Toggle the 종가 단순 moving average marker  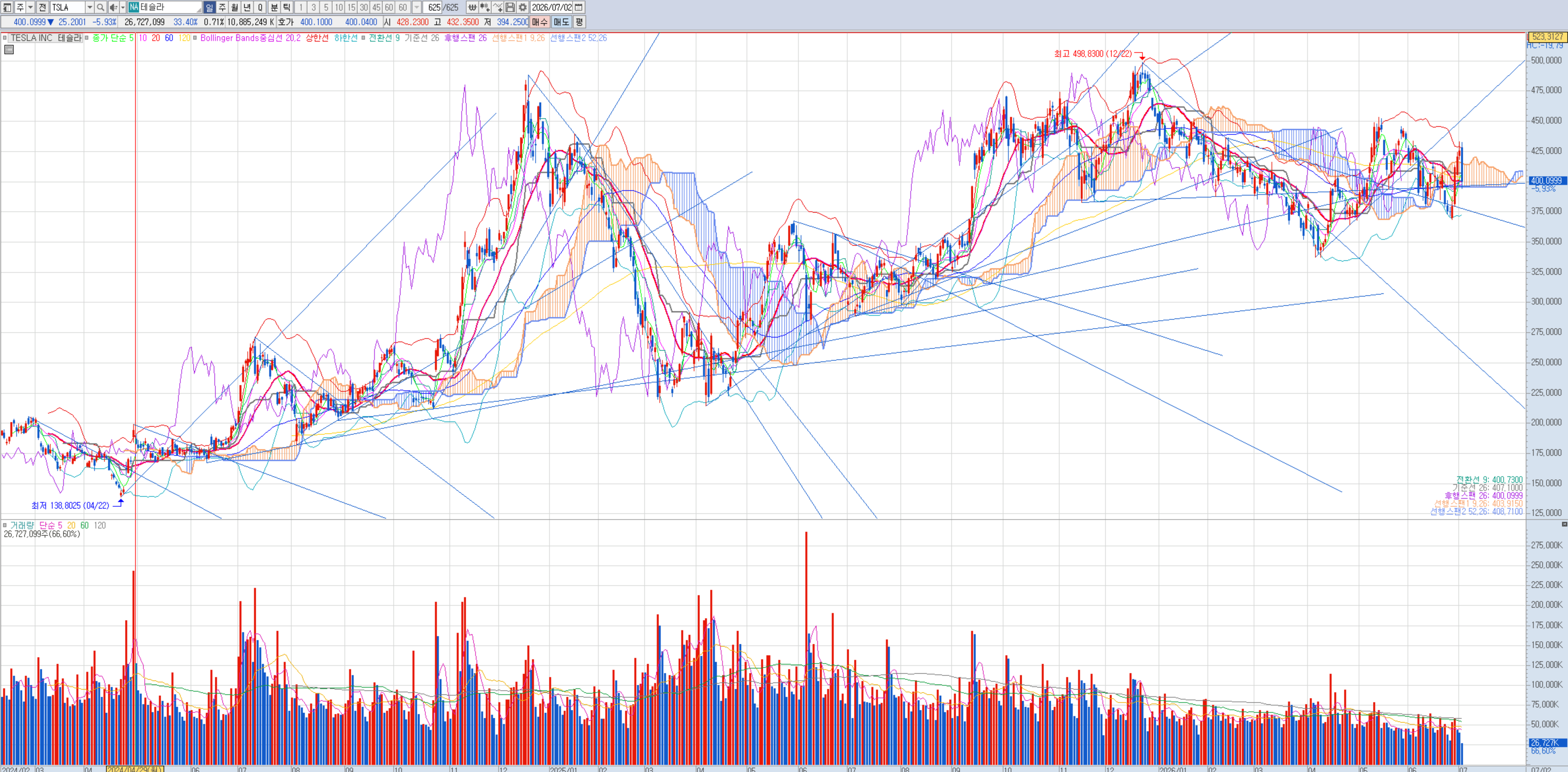click(x=86, y=38)
